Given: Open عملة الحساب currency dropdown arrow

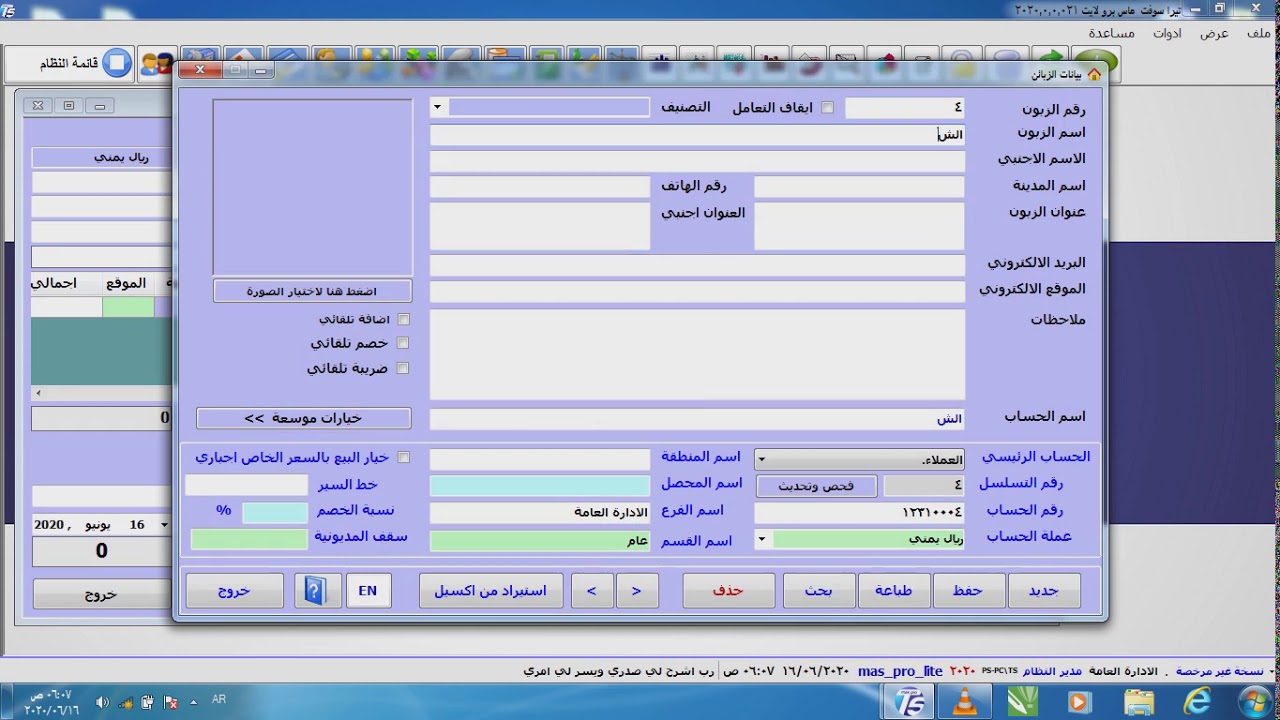Looking at the screenshot, I should [762, 540].
